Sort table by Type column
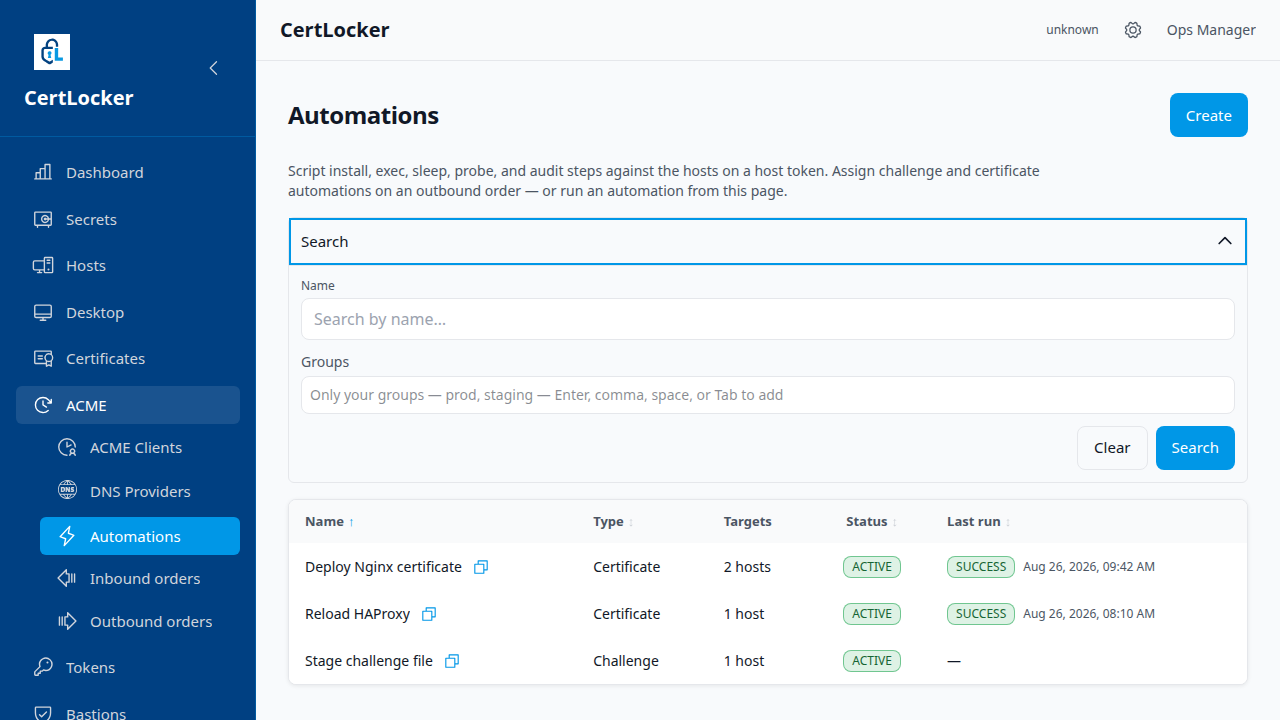This screenshot has width=1280, height=720. pyautogui.click(x=613, y=522)
